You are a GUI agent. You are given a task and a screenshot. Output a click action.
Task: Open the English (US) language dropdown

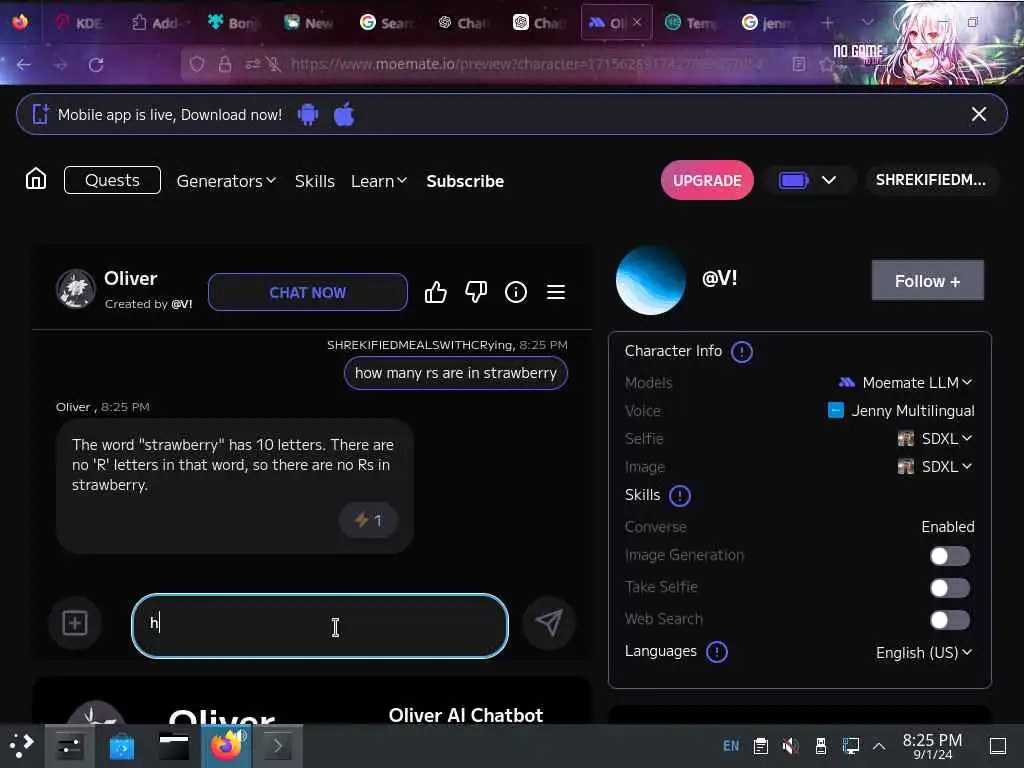924,652
